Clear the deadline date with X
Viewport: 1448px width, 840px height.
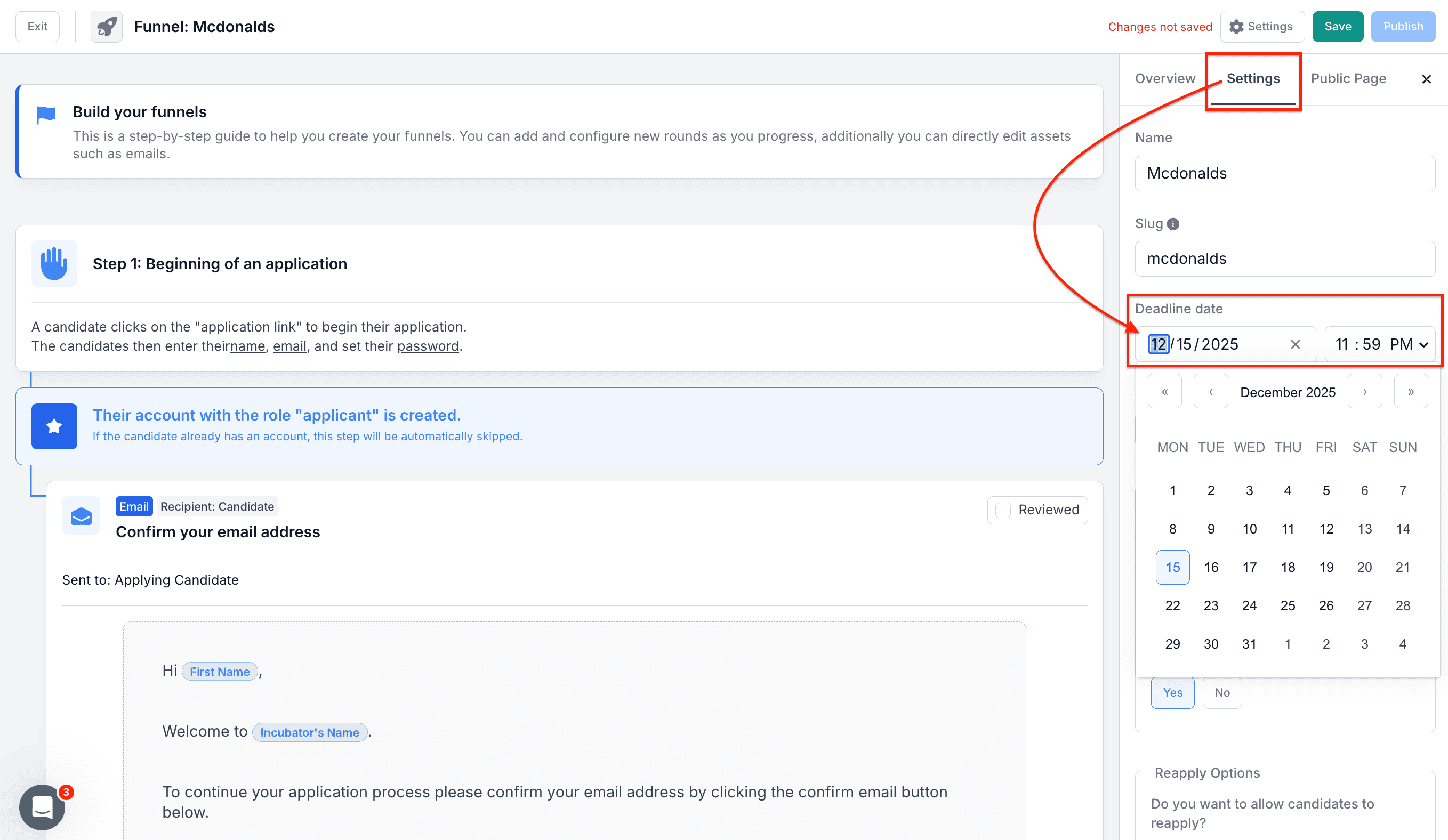point(1295,344)
